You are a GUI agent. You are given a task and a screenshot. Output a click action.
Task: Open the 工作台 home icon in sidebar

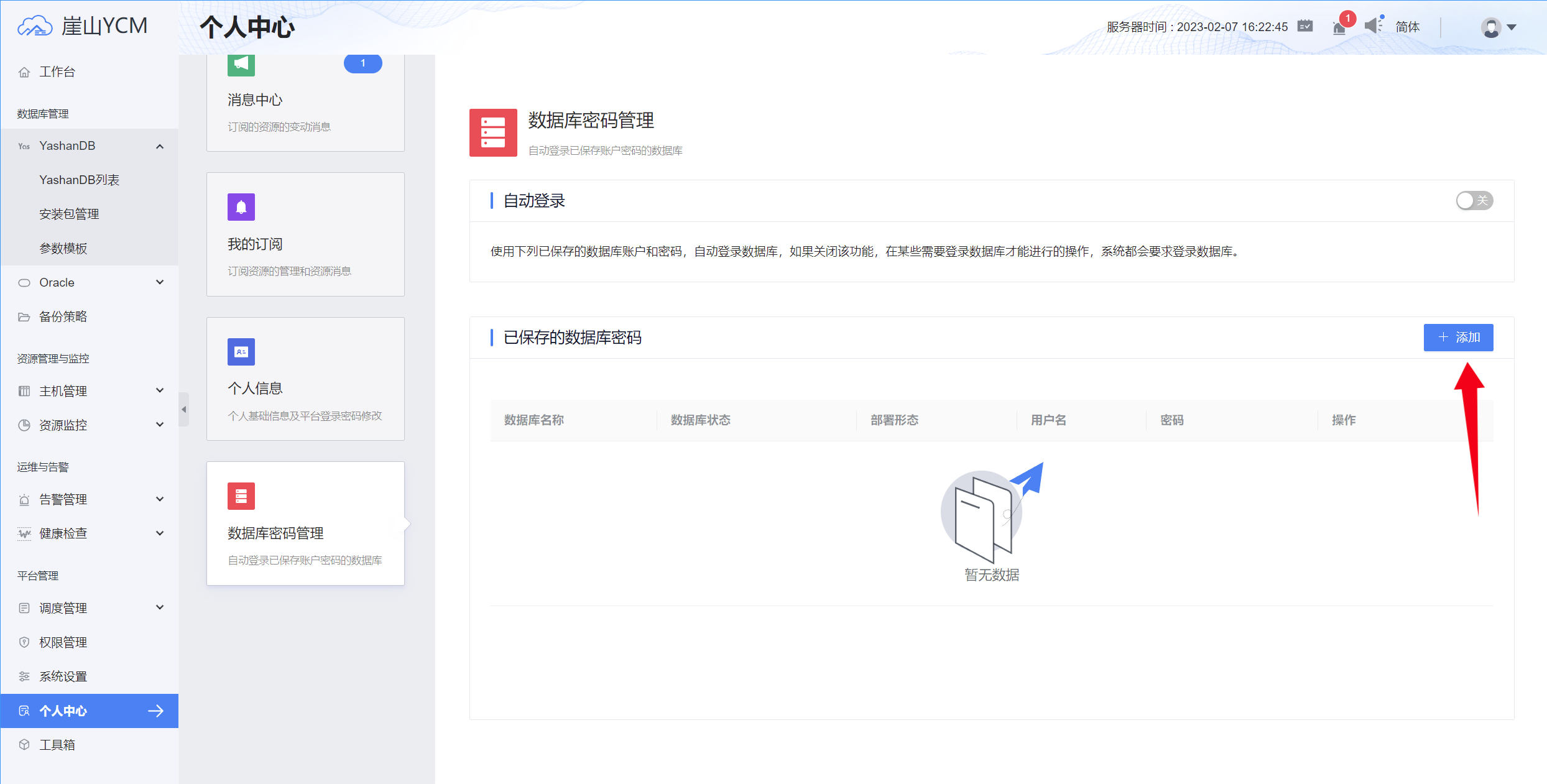tap(24, 71)
